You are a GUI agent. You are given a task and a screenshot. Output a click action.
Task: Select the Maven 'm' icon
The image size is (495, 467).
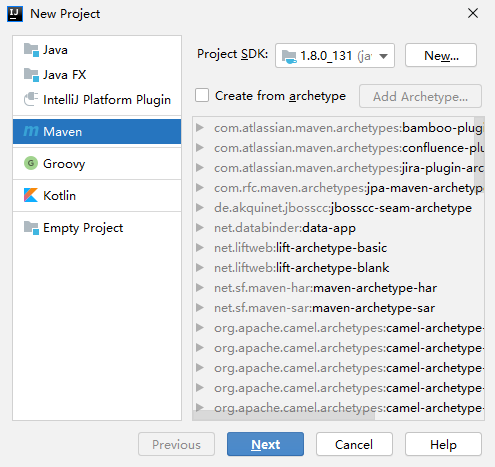pos(31,131)
